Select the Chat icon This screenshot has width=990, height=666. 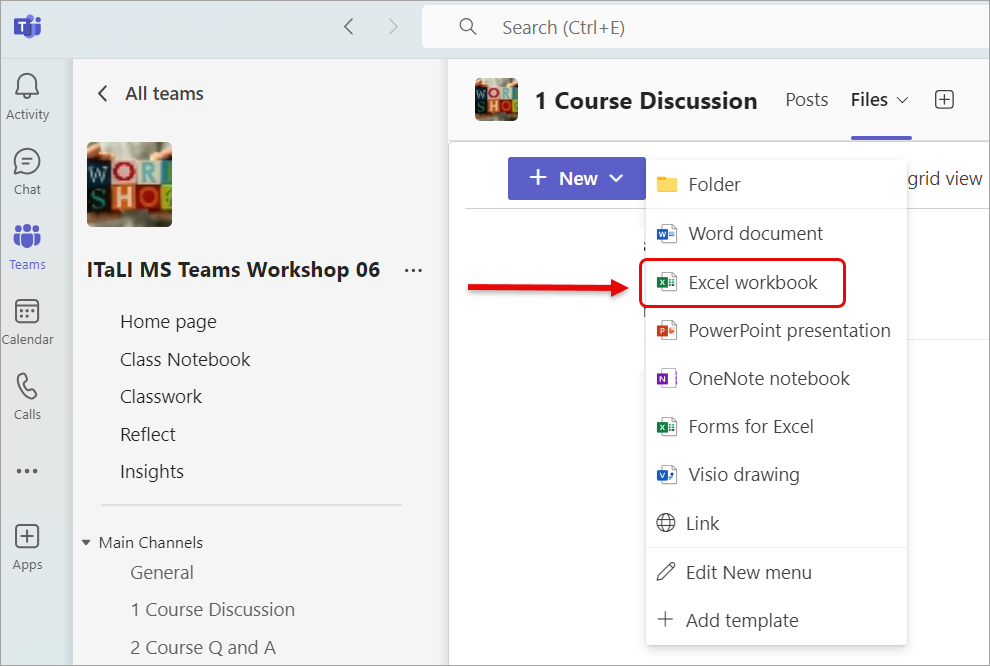[27, 163]
